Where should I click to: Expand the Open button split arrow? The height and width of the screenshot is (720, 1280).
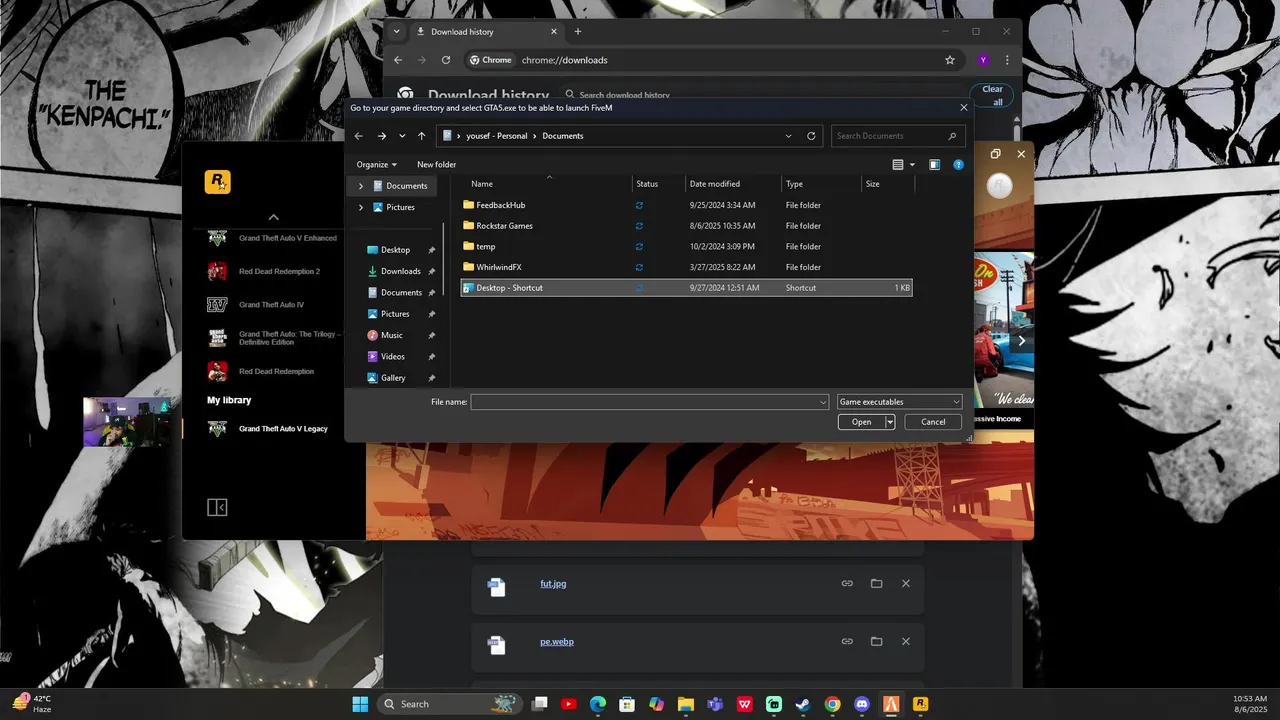[x=890, y=422]
